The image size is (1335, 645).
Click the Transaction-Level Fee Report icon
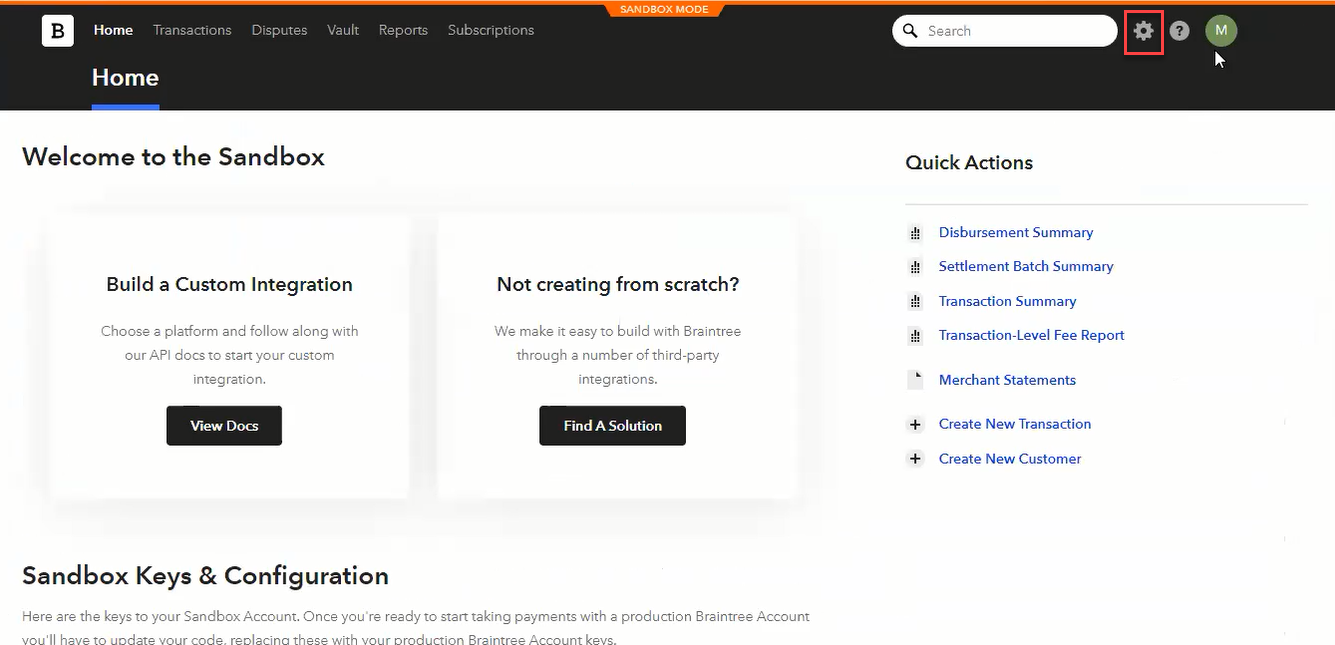coord(915,336)
